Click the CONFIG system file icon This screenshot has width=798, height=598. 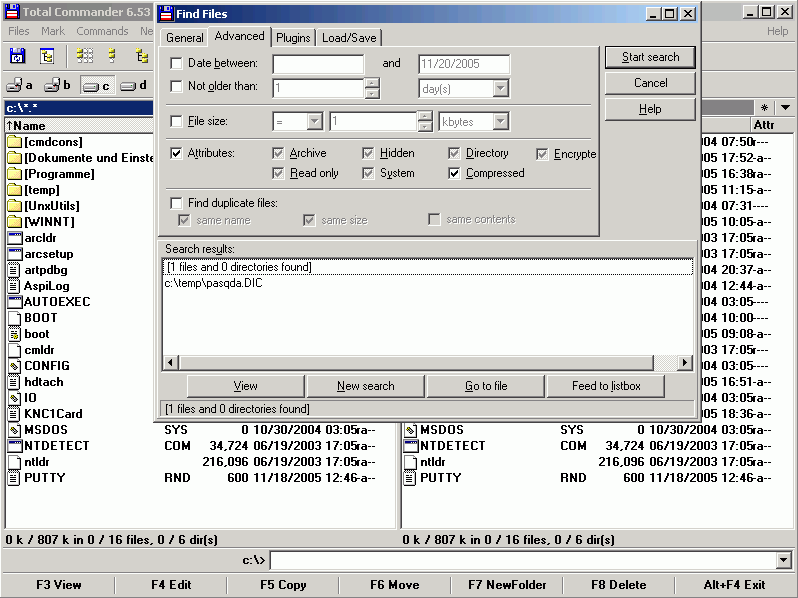click(x=14, y=366)
